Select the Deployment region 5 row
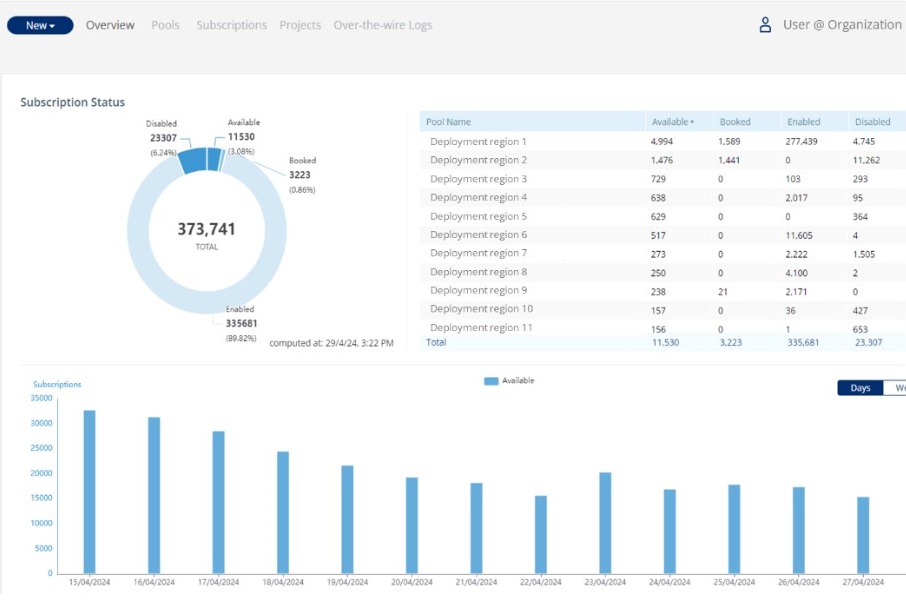Screen dimensions: 906x612 [x=662, y=216]
